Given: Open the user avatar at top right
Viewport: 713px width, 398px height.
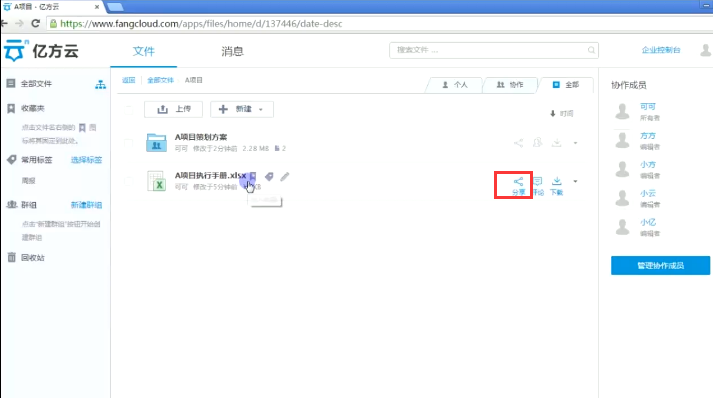Looking at the screenshot, I should (x=705, y=50).
